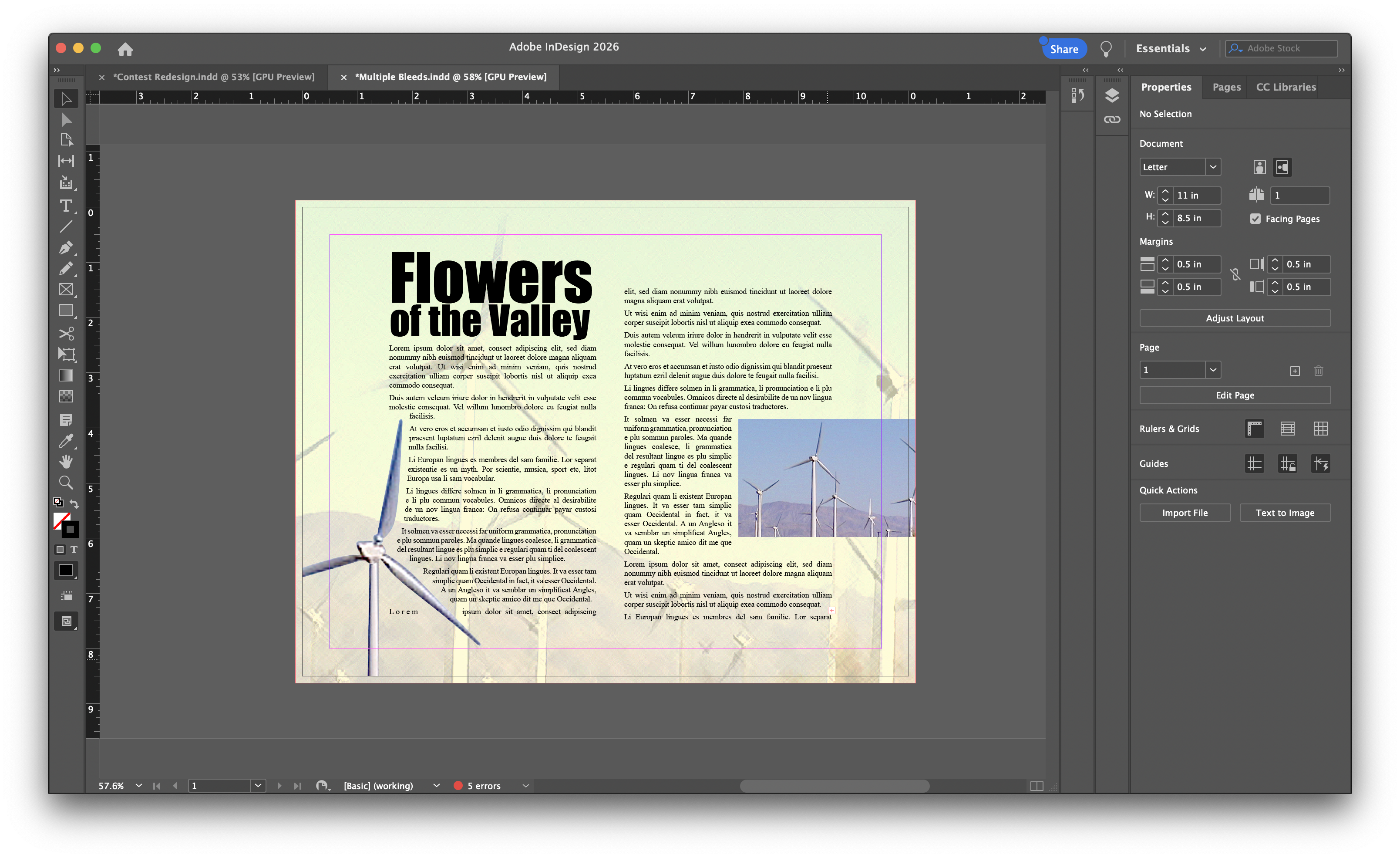Select the Direct Selection tool

pyautogui.click(x=66, y=119)
